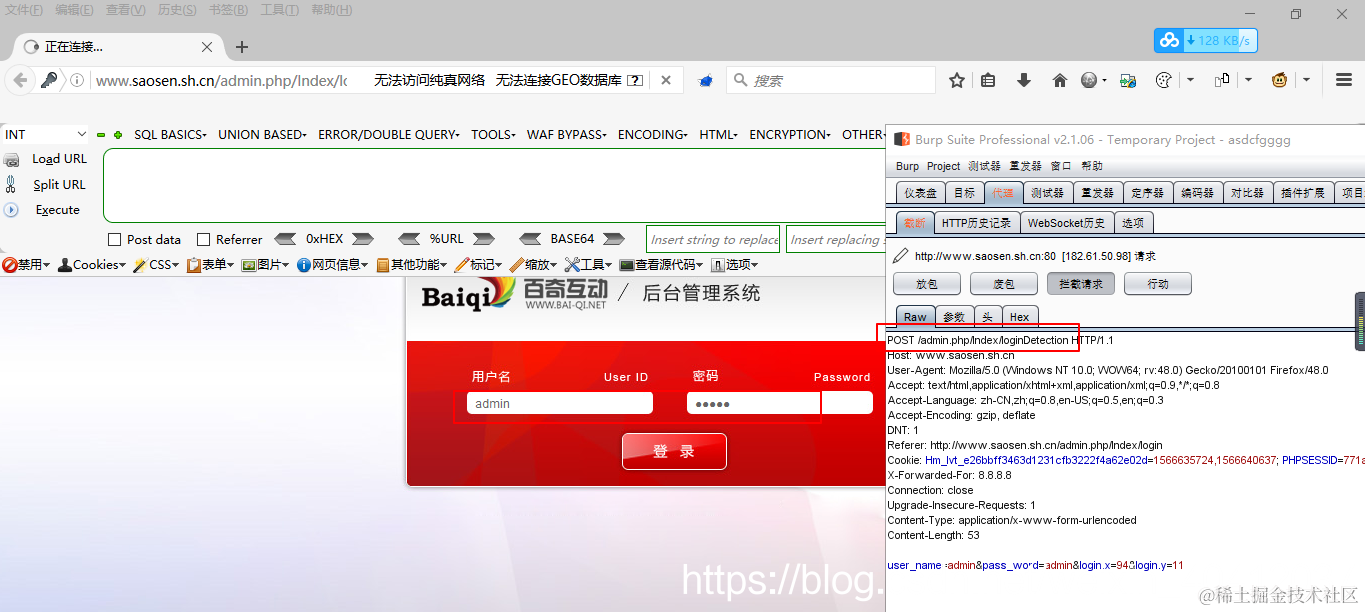
Task: Enable the Post data checkbox
Action: (115, 239)
